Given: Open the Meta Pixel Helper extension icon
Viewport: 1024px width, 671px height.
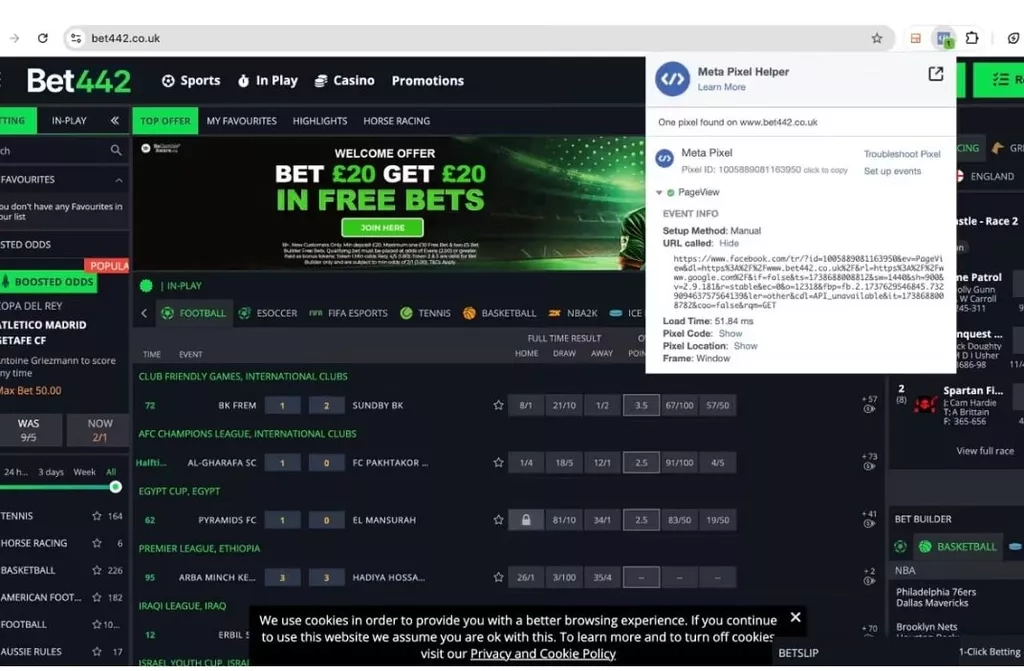Looking at the screenshot, I should click(944, 39).
